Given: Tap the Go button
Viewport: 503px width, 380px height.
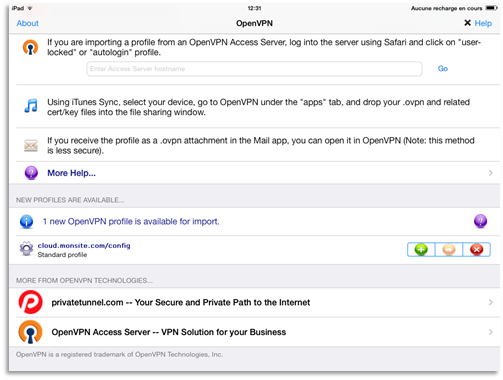Looking at the screenshot, I should click(x=443, y=69).
